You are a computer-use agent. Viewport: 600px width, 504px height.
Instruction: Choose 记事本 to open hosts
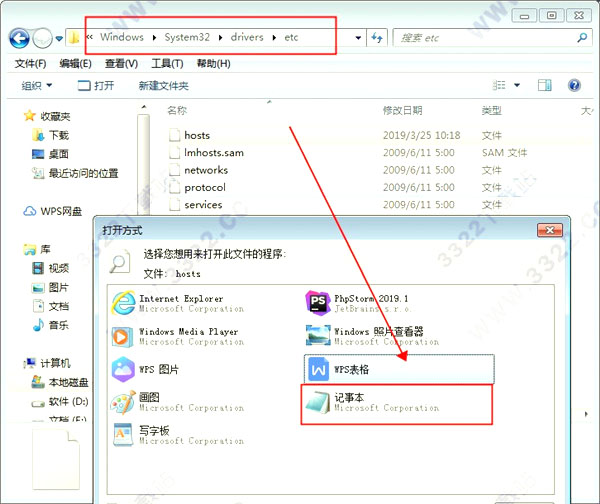(x=396, y=405)
